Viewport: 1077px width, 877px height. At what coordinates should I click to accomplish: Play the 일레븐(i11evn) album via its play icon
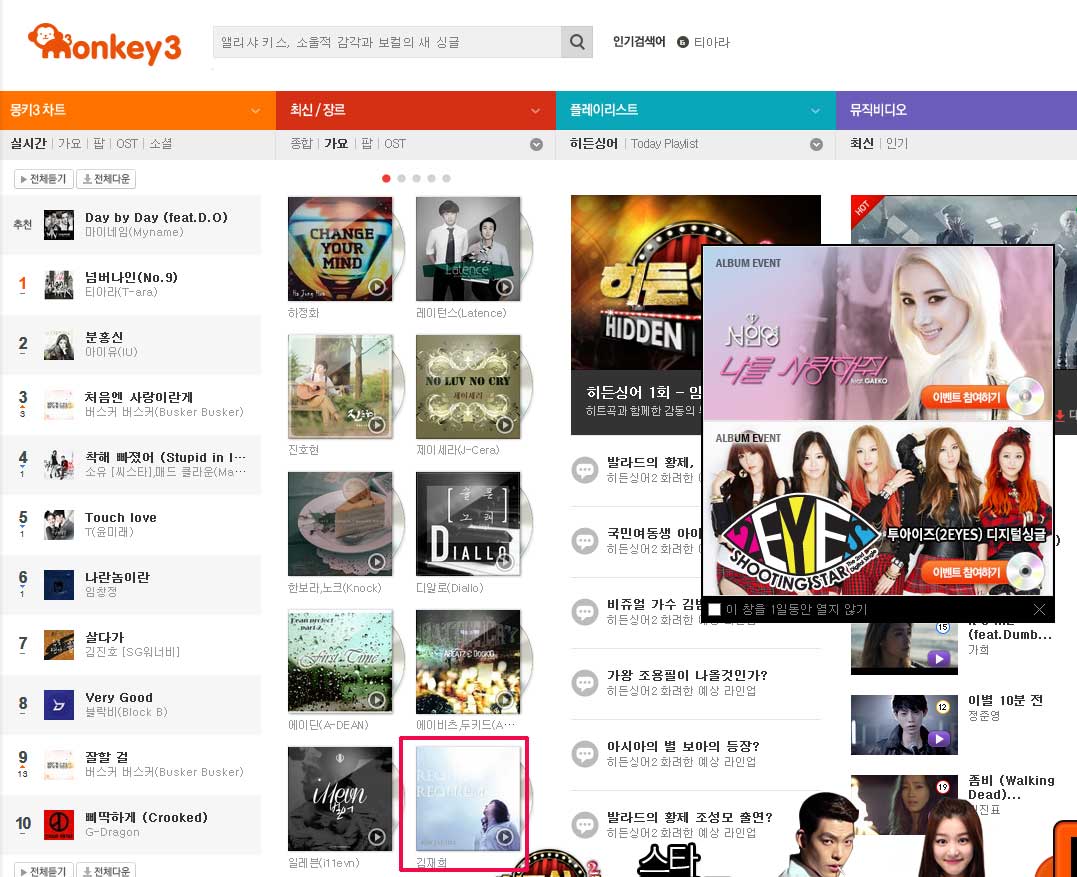376,836
